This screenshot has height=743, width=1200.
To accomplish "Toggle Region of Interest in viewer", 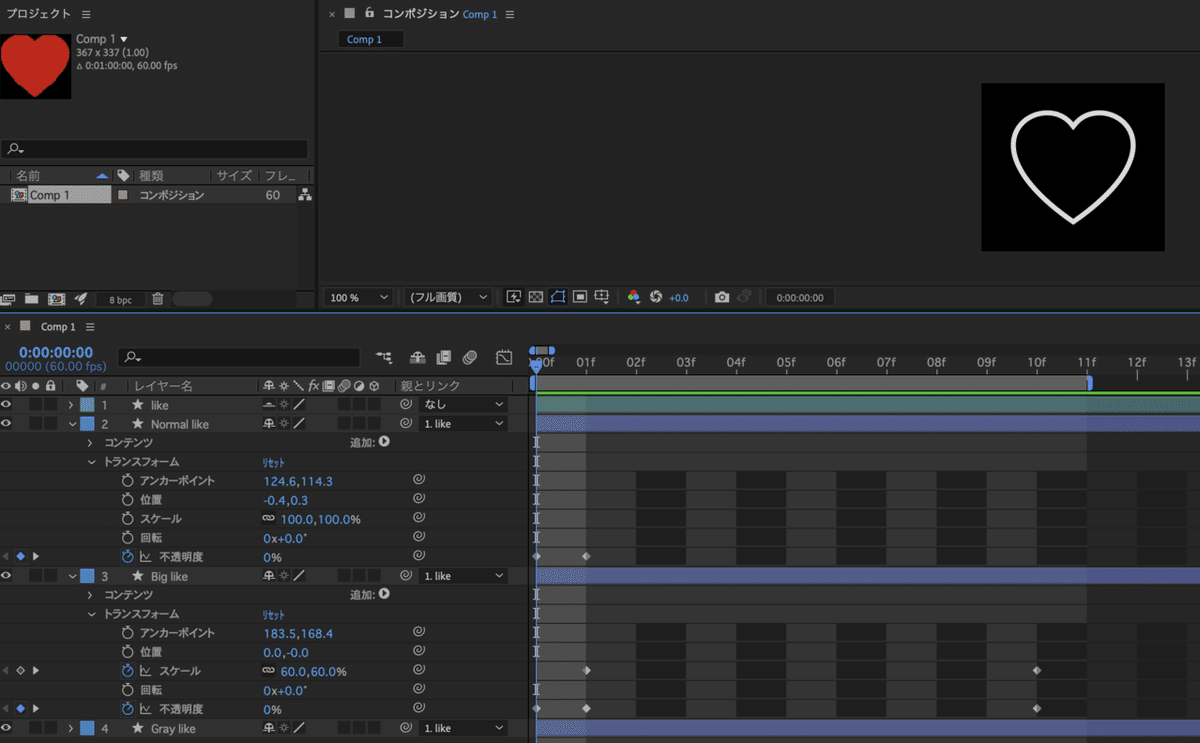I will coord(580,297).
